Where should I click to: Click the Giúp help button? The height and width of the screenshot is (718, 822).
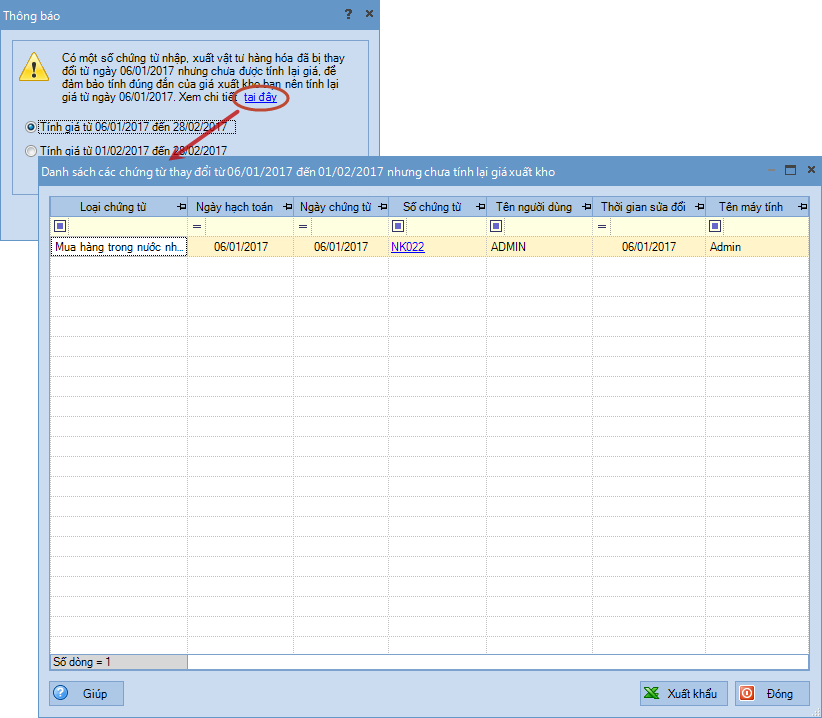pos(86,693)
